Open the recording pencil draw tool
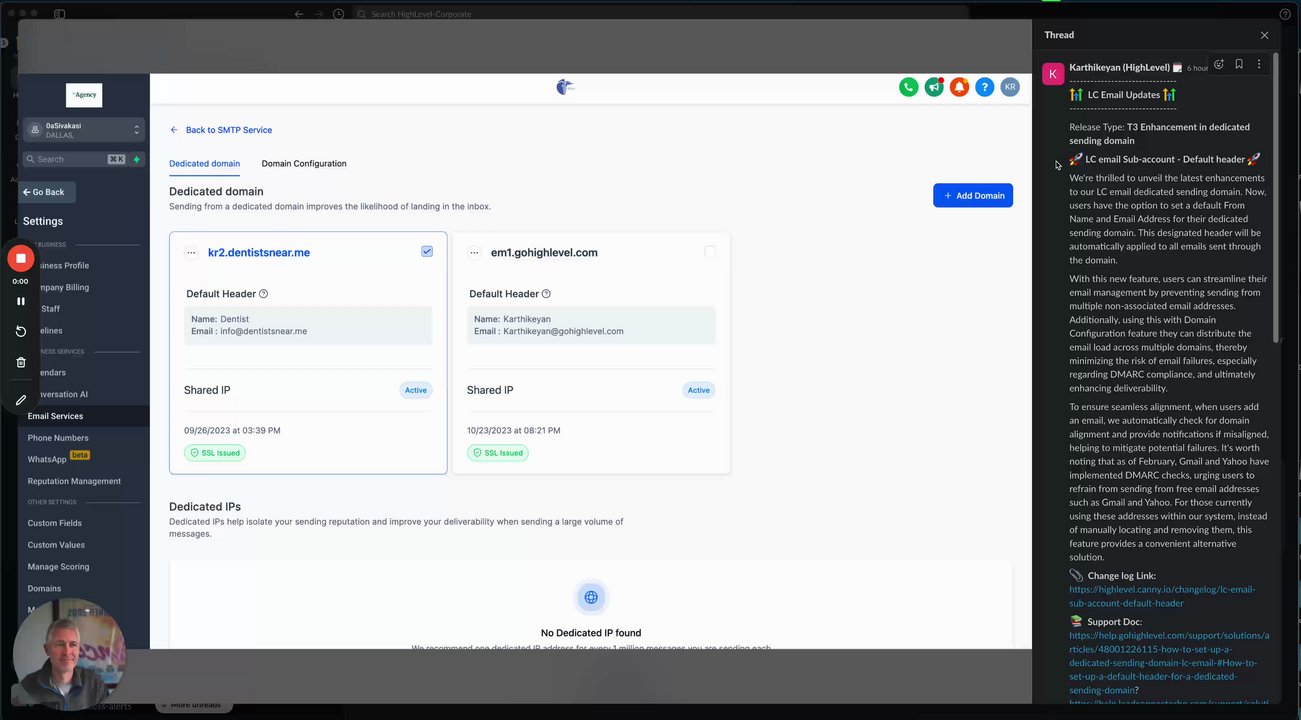 pos(20,400)
